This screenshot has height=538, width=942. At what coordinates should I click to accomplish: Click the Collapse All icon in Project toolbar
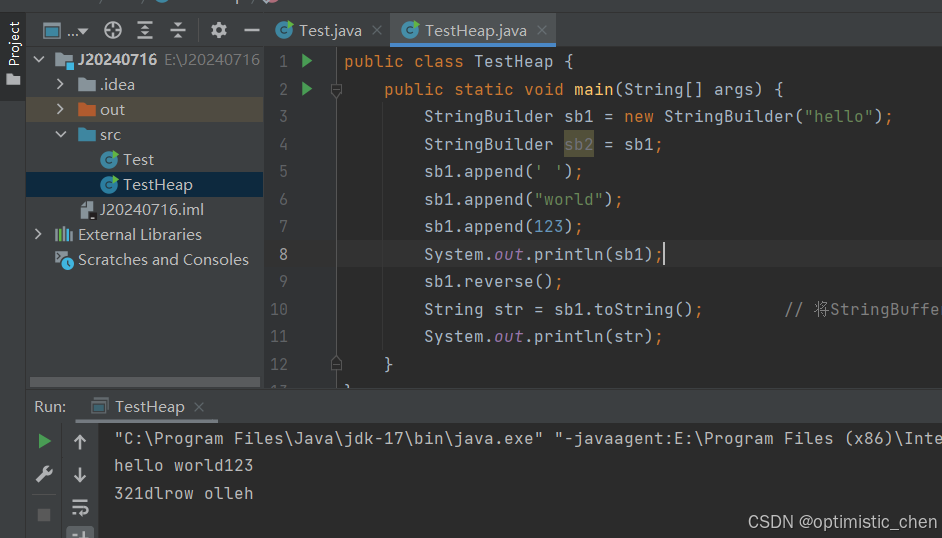tap(178, 30)
